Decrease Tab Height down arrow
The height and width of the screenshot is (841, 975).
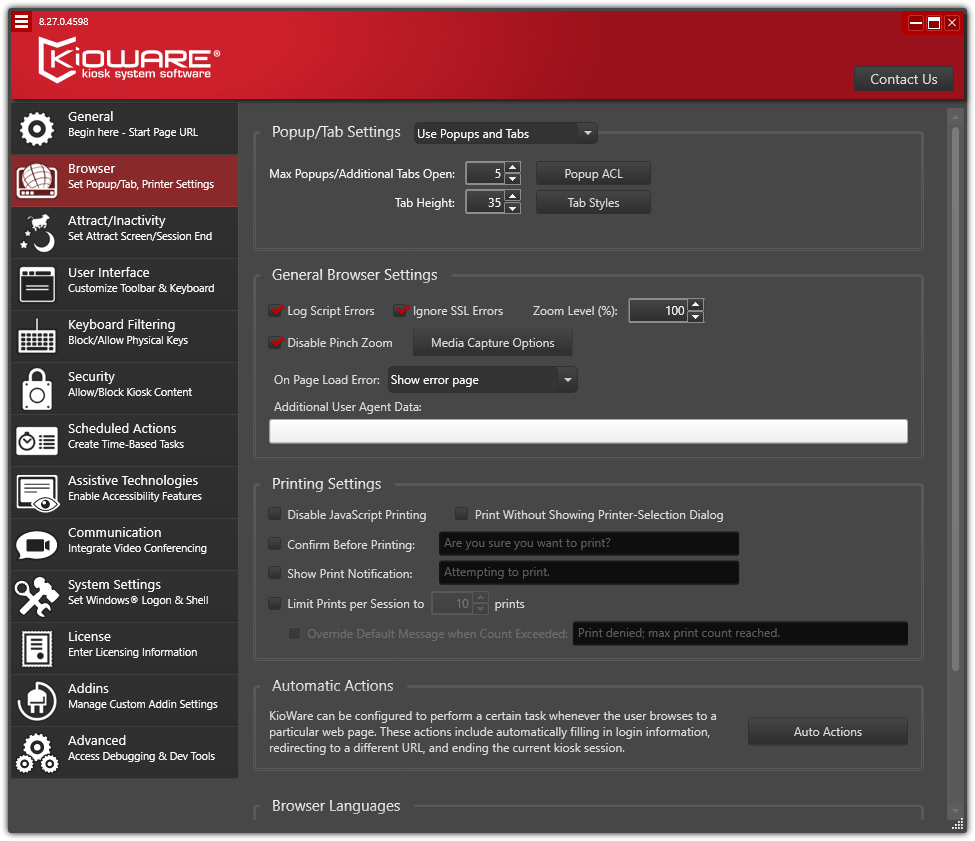pos(512,208)
